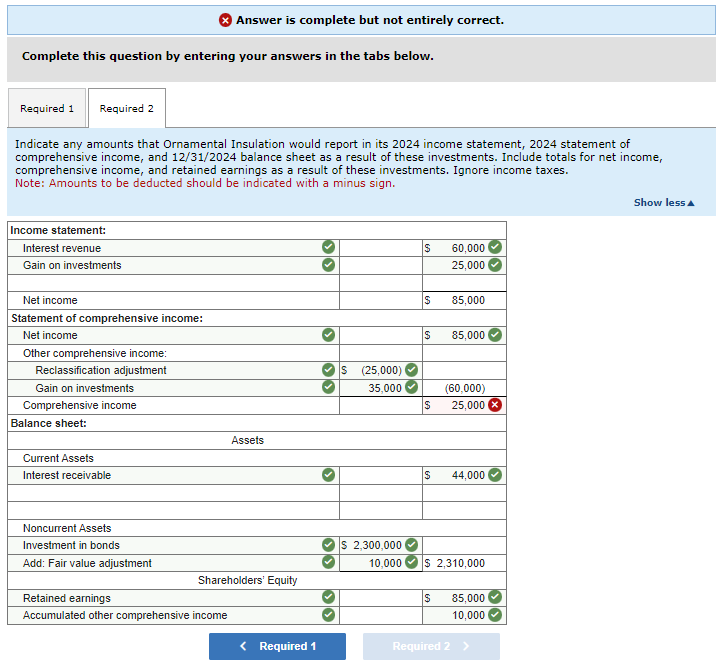Click the Investment in bonds 2,300,000 amount field
The height and width of the screenshot is (667, 720).
click(381, 545)
